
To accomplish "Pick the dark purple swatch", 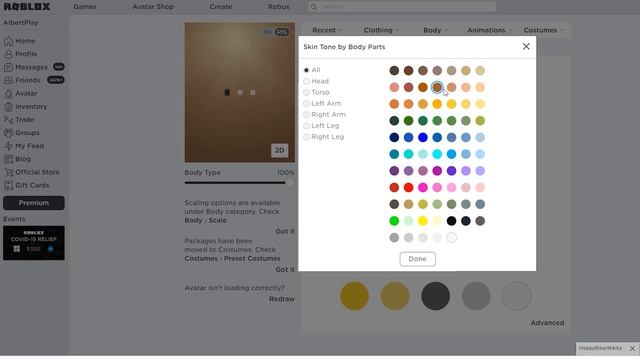I will [x=394, y=171].
